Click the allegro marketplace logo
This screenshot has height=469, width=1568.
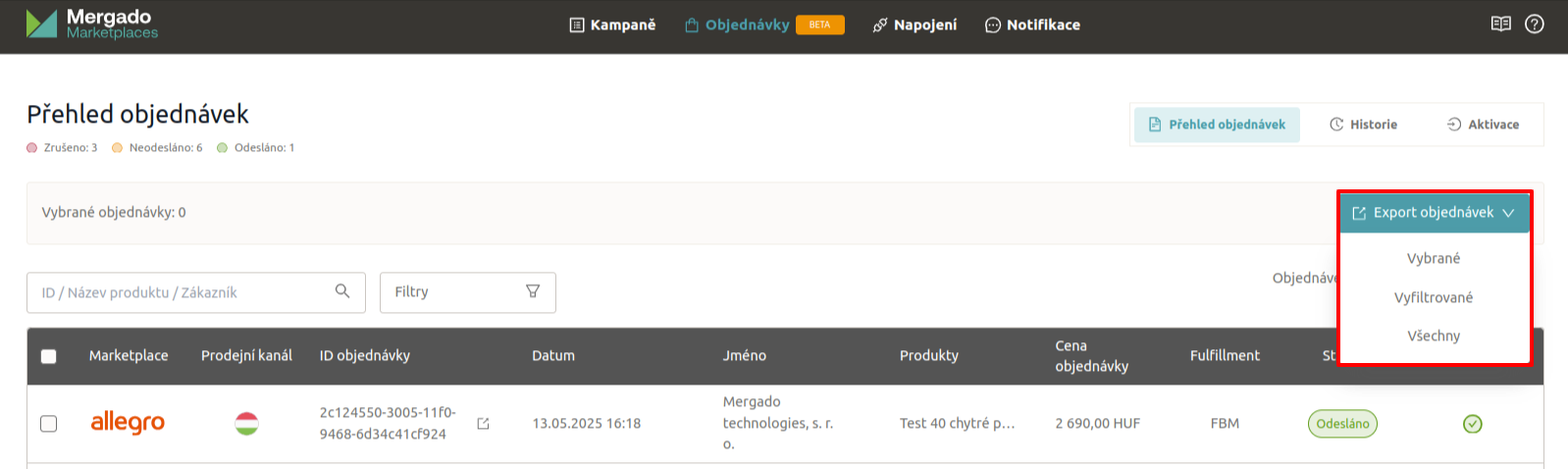128,423
